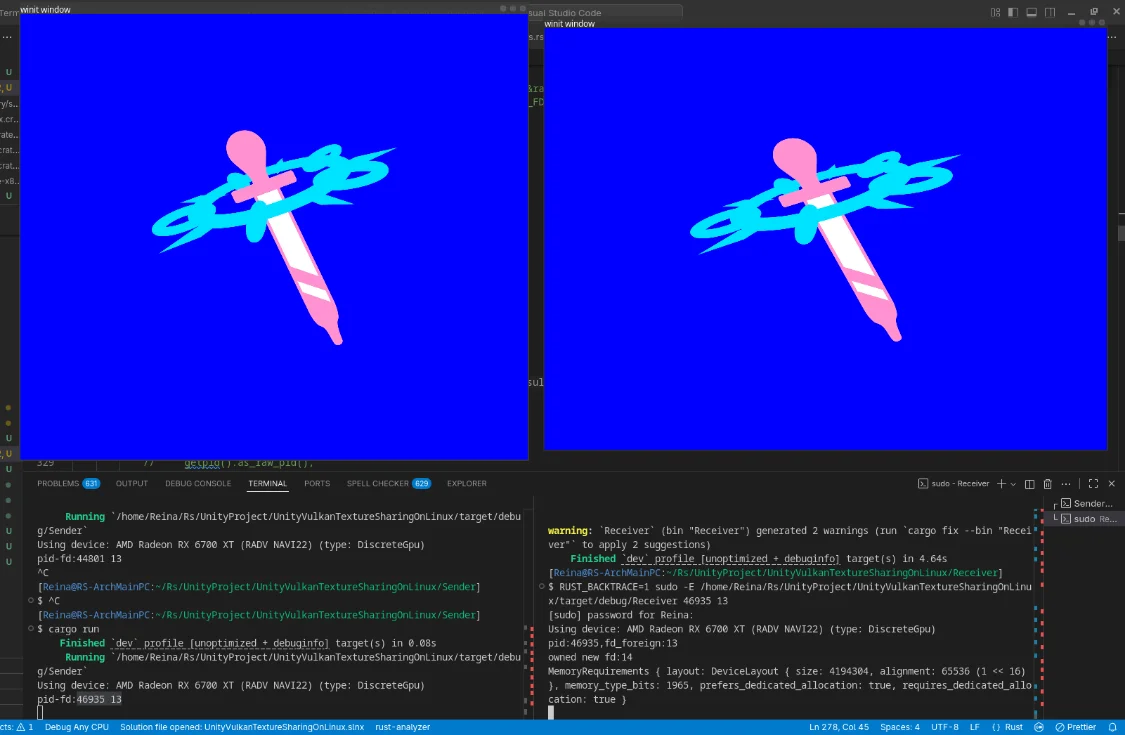This screenshot has width=1125, height=735.
Task: Close the bottom terminal panel
Action: click(x=1111, y=484)
